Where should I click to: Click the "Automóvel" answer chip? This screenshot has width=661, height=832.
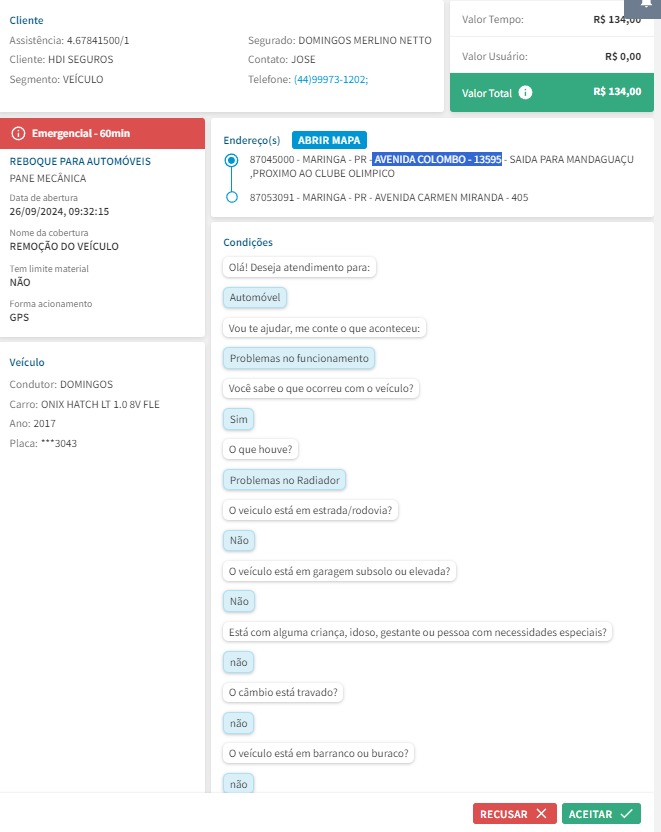(255, 298)
